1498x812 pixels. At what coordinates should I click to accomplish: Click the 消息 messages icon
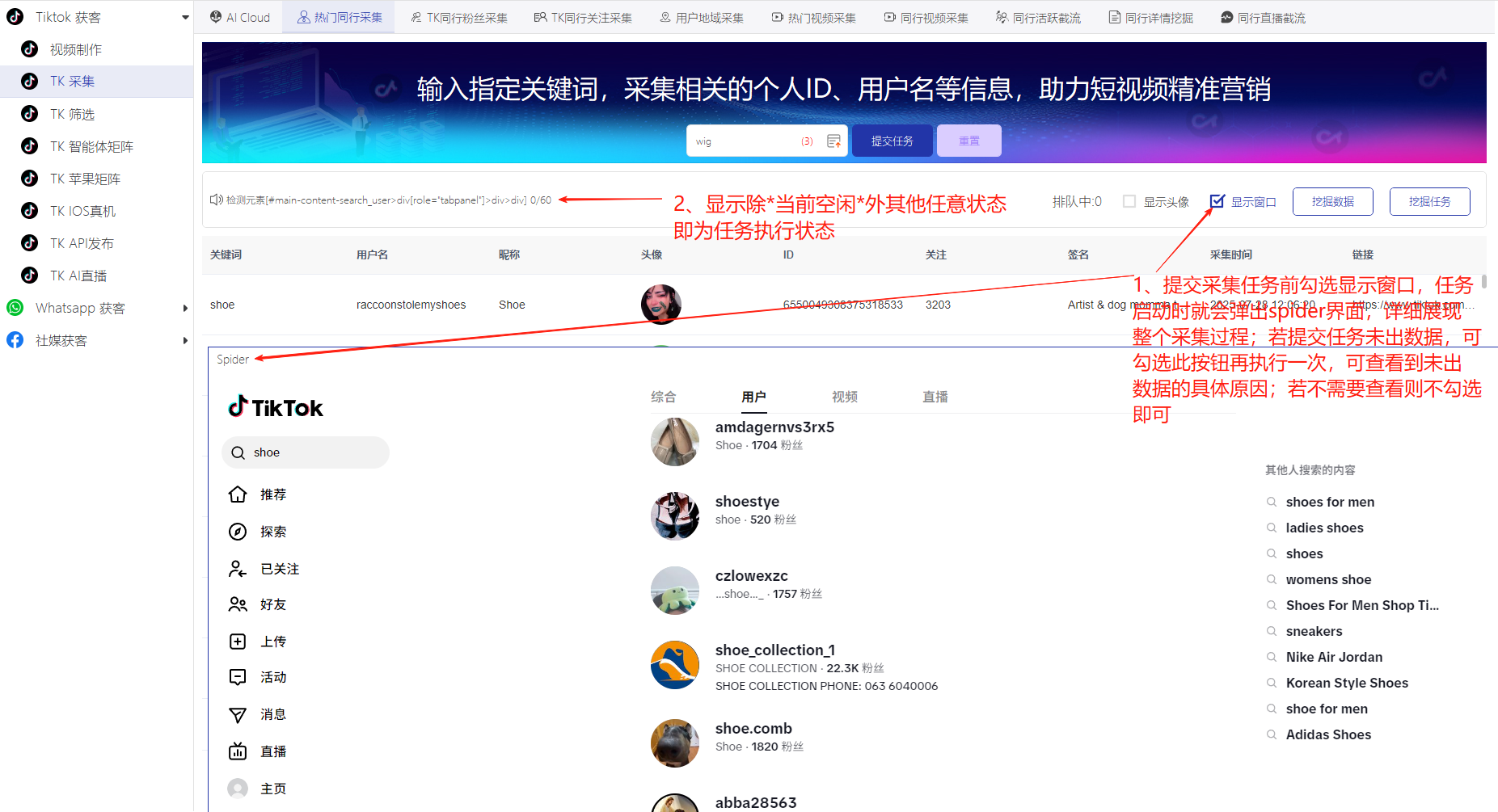coord(238,714)
